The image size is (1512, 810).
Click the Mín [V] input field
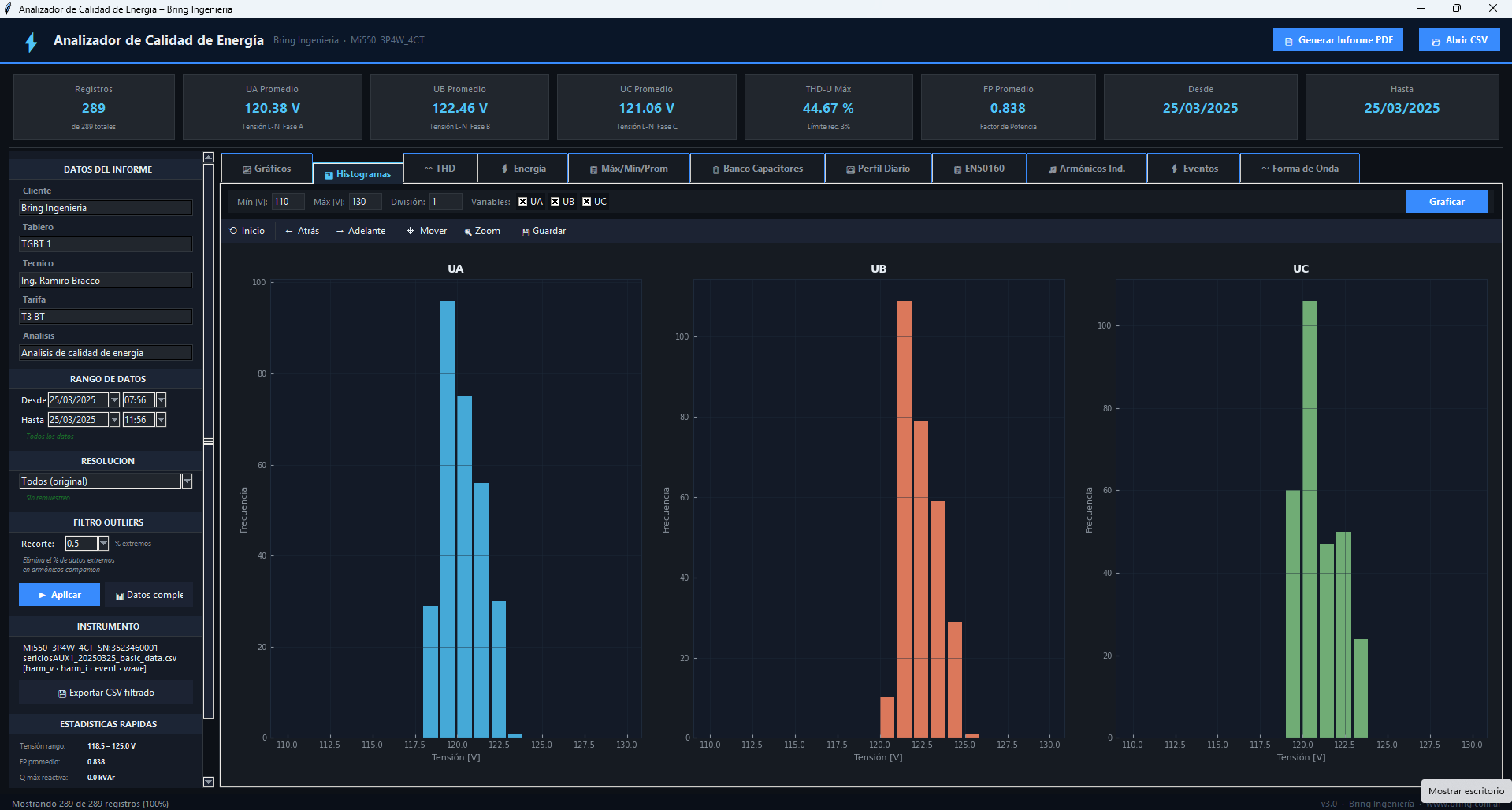tap(288, 202)
